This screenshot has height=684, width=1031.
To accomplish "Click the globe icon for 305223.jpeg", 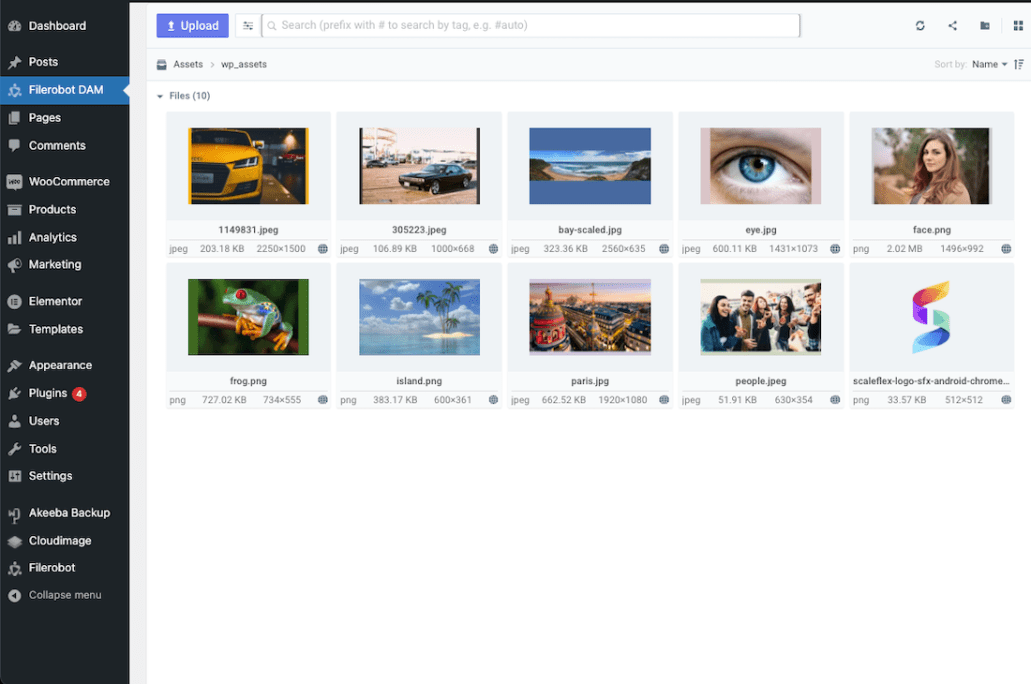I will pos(493,249).
